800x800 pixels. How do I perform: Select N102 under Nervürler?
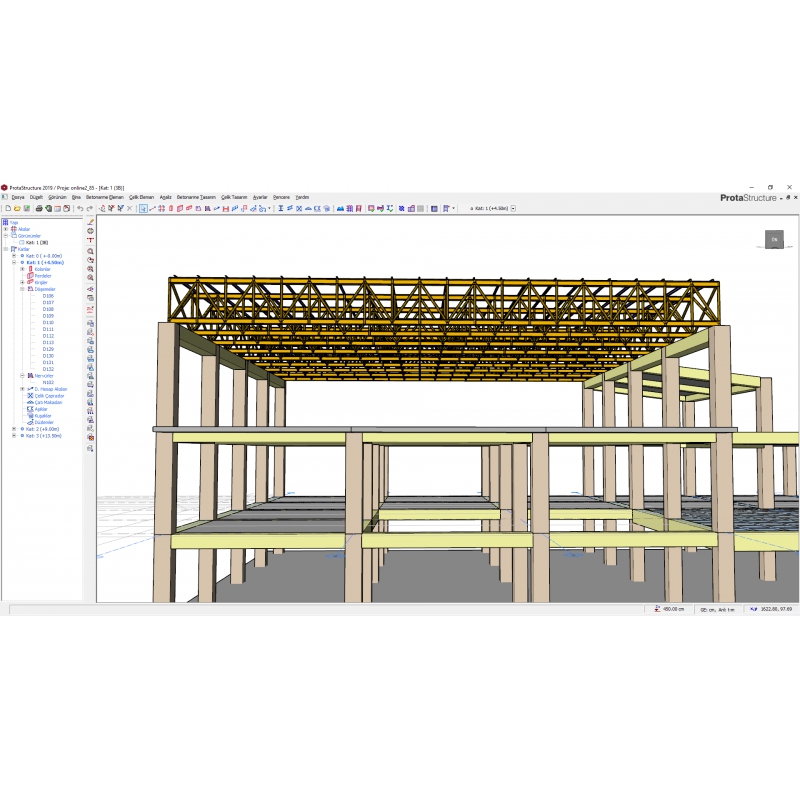click(x=48, y=382)
